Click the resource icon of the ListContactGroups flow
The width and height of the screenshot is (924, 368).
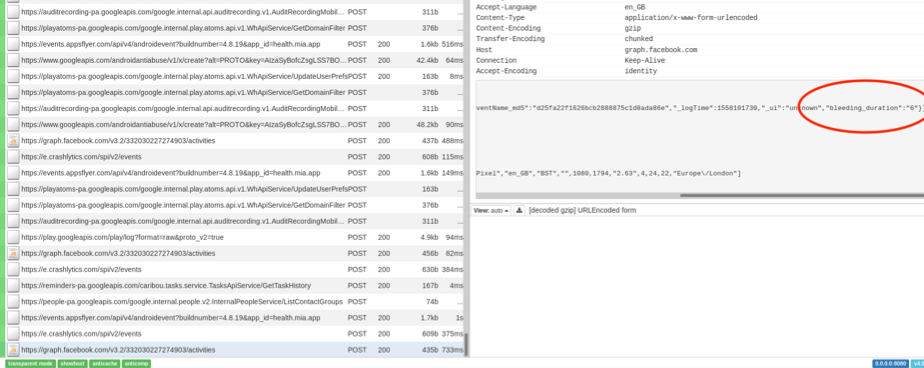coord(13,301)
